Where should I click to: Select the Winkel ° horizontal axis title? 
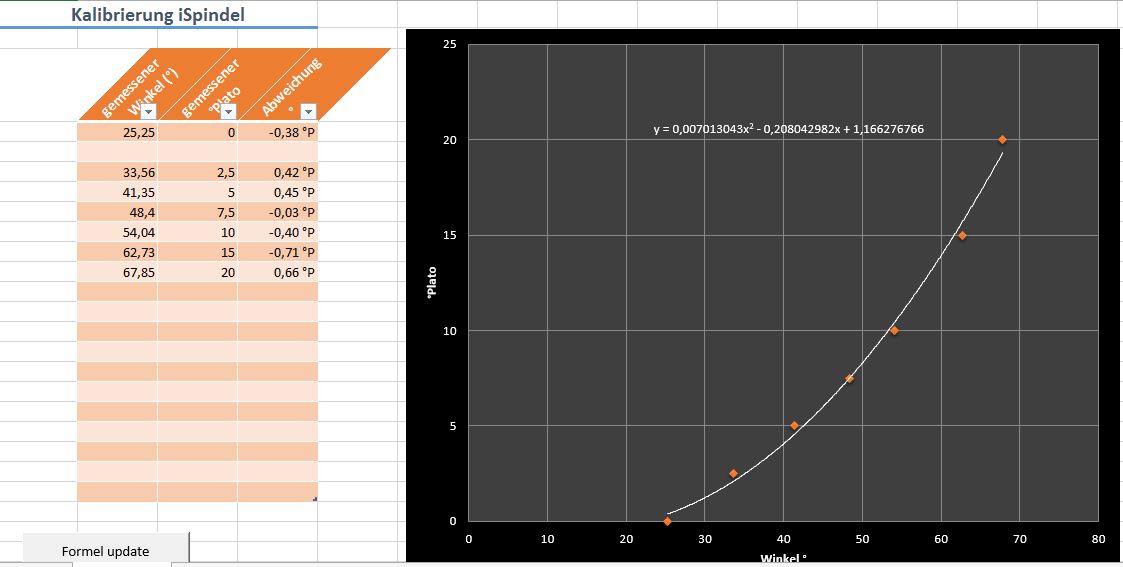pyautogui.click(x=783, y=559)
